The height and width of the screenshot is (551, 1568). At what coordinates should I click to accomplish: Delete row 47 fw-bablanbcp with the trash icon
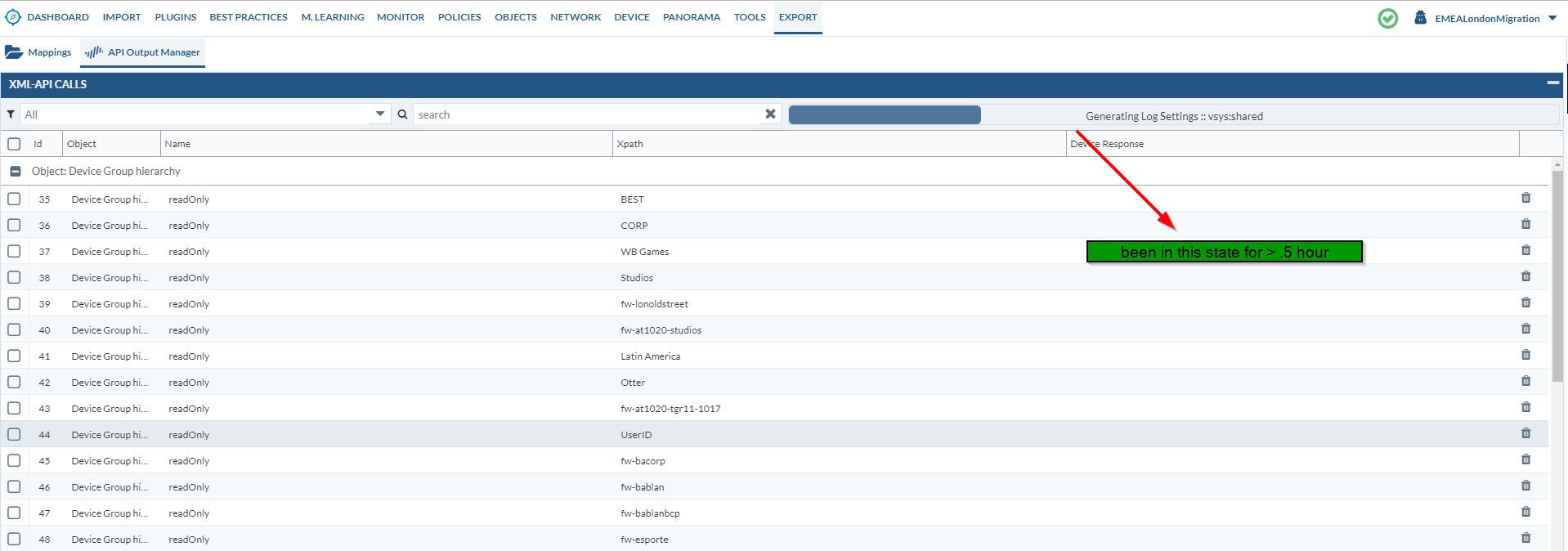tap(1525, 512)
